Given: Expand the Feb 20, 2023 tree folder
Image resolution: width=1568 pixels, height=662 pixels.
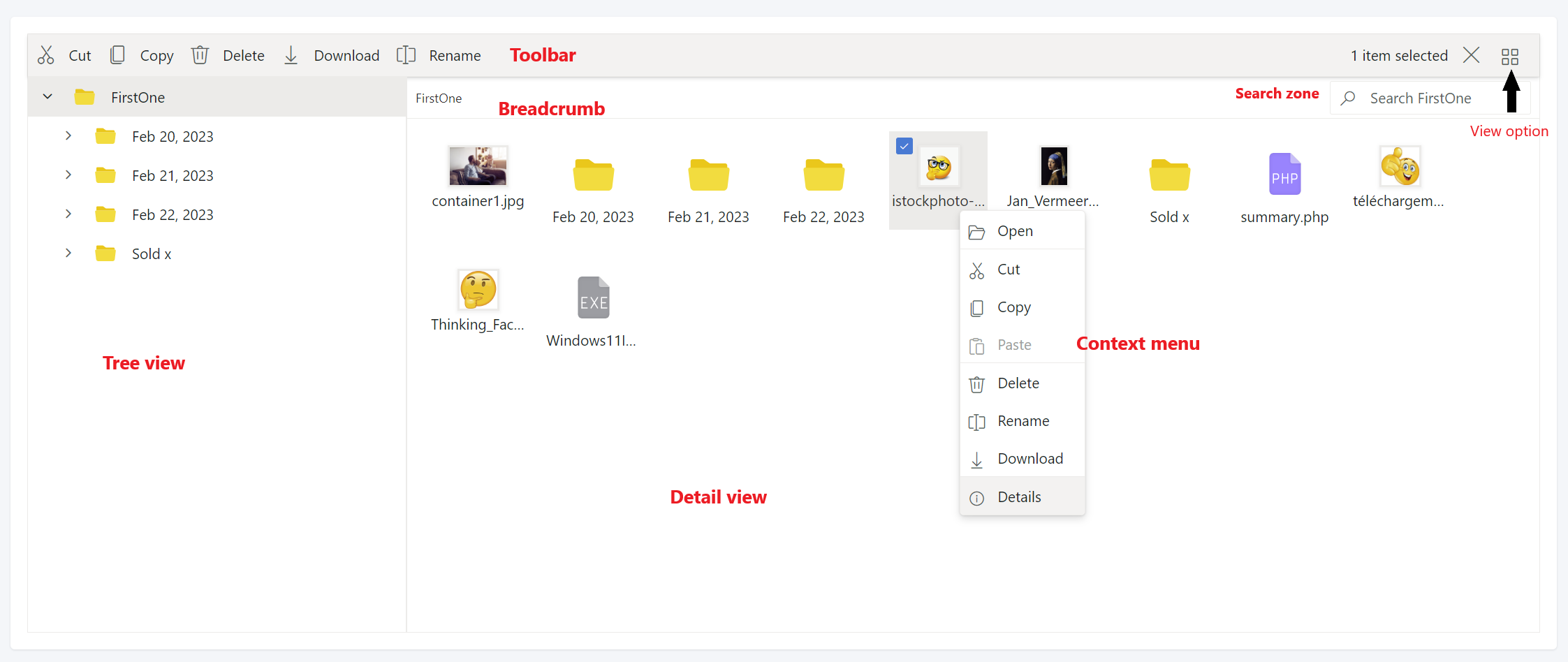Looking at the screenshot, I should (68, 136).
